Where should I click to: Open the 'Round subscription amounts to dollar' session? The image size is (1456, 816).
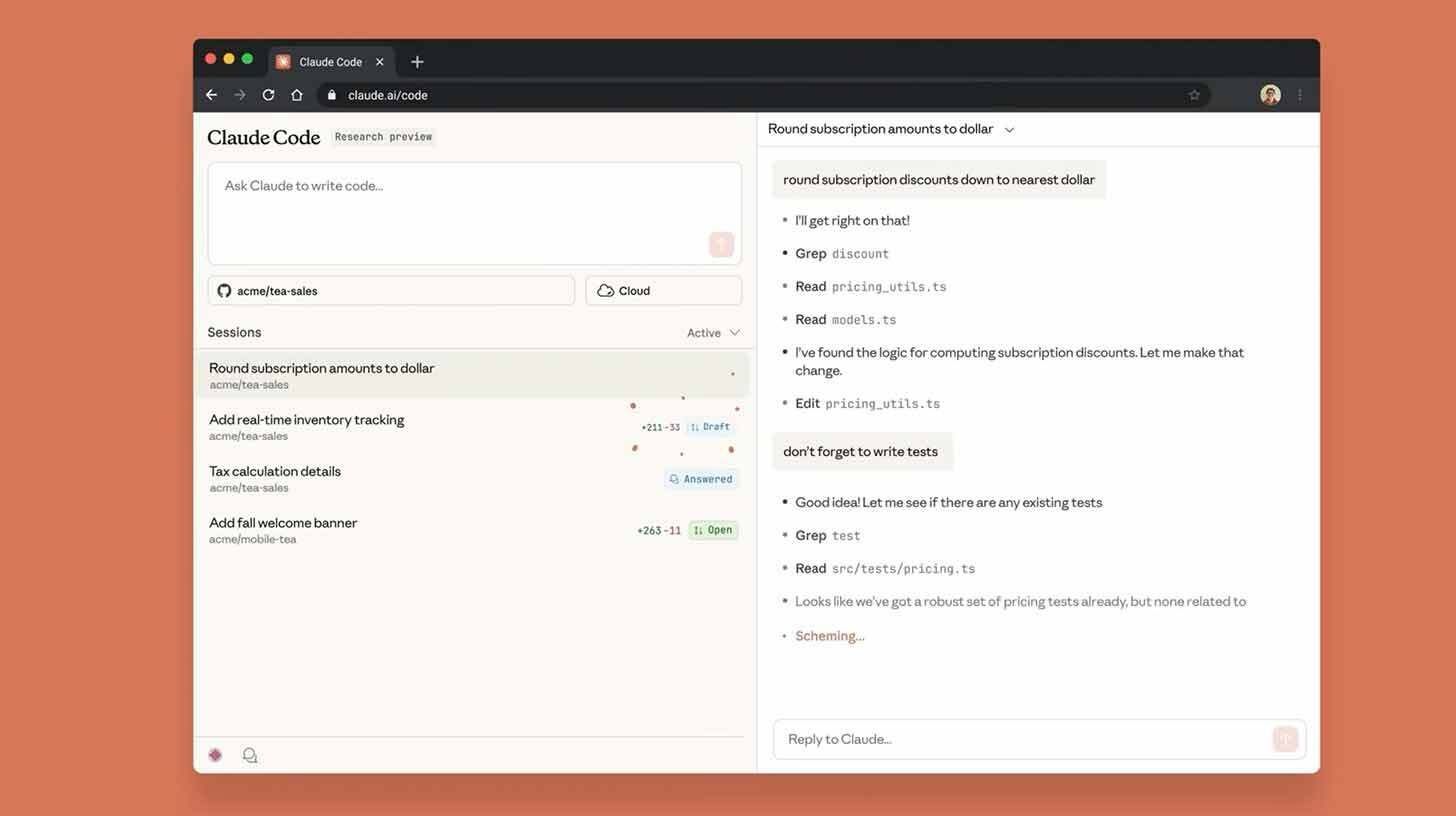(x=472, y=375)
